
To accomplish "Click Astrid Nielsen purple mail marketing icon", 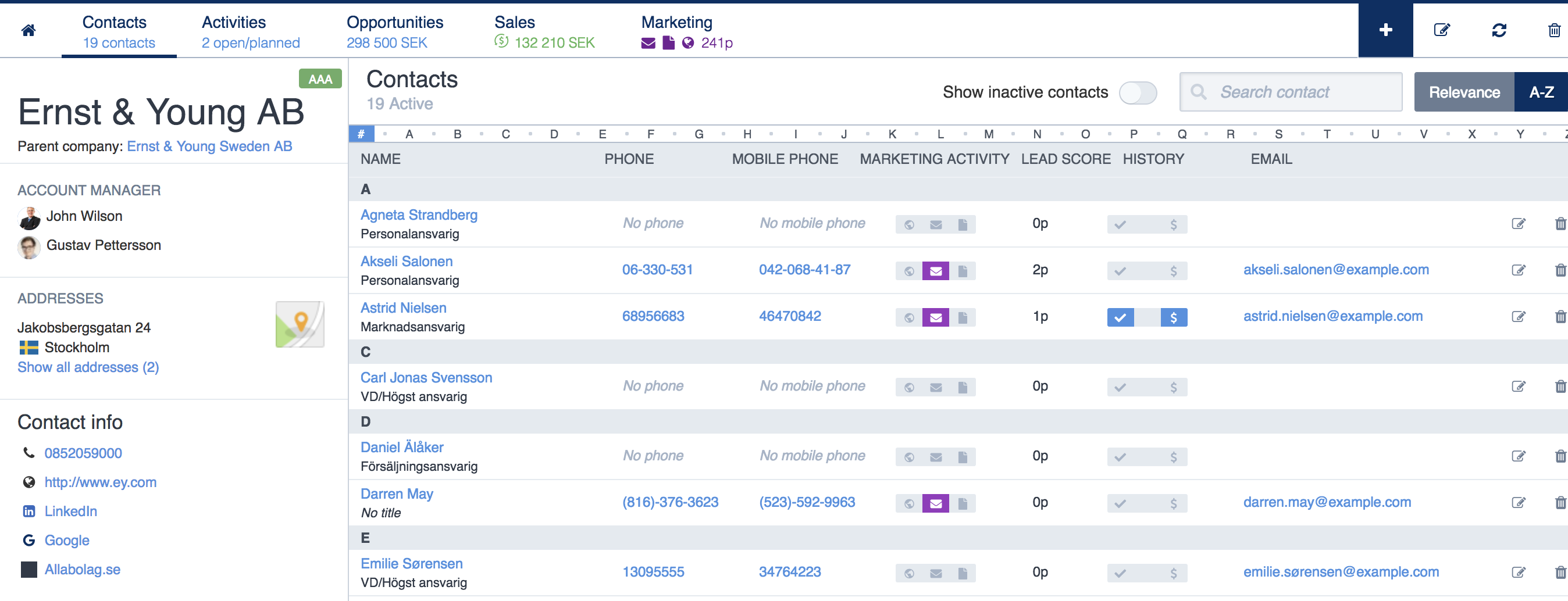I will (936, 317).
